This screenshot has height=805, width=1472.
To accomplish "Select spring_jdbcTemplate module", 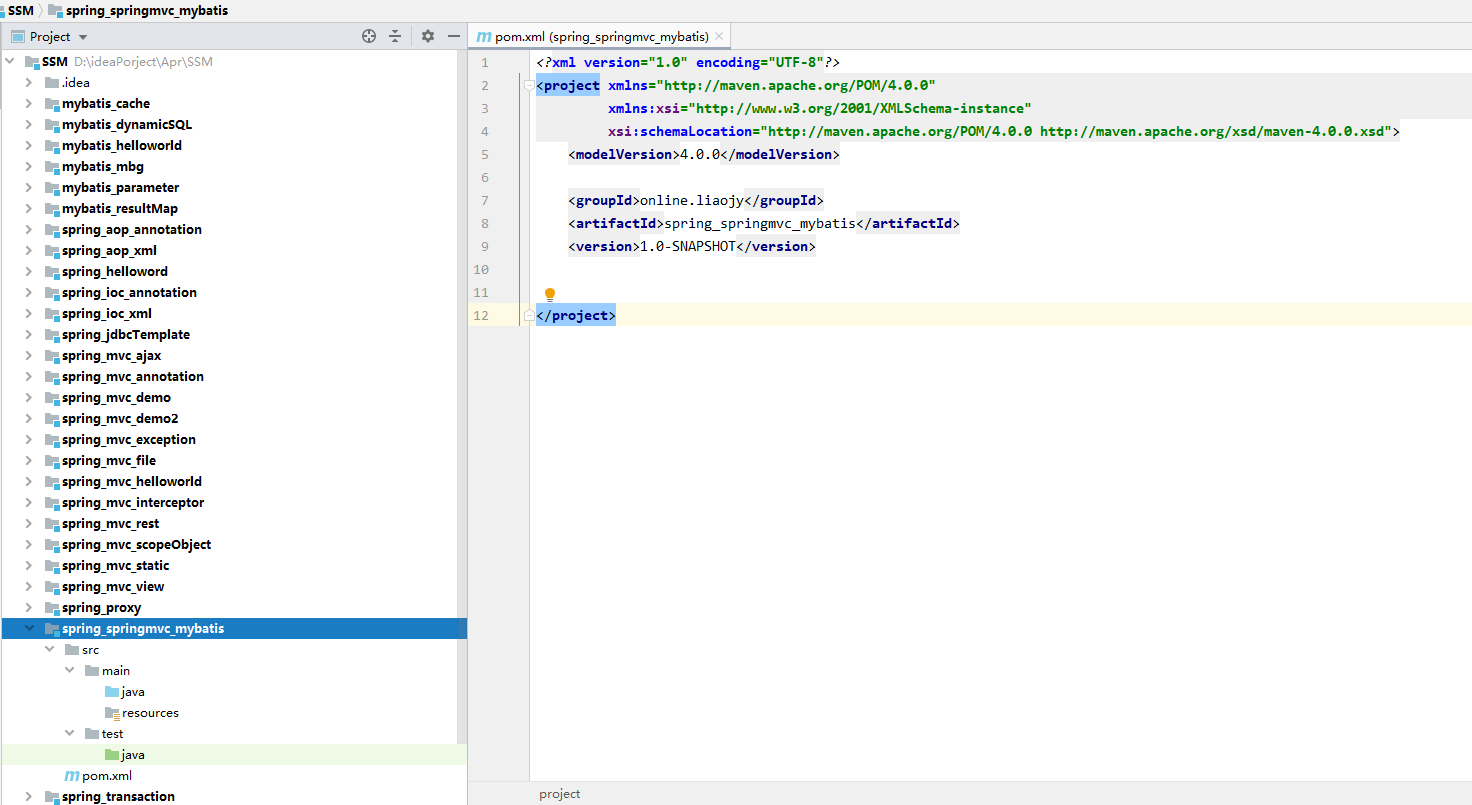I will 126,335.
